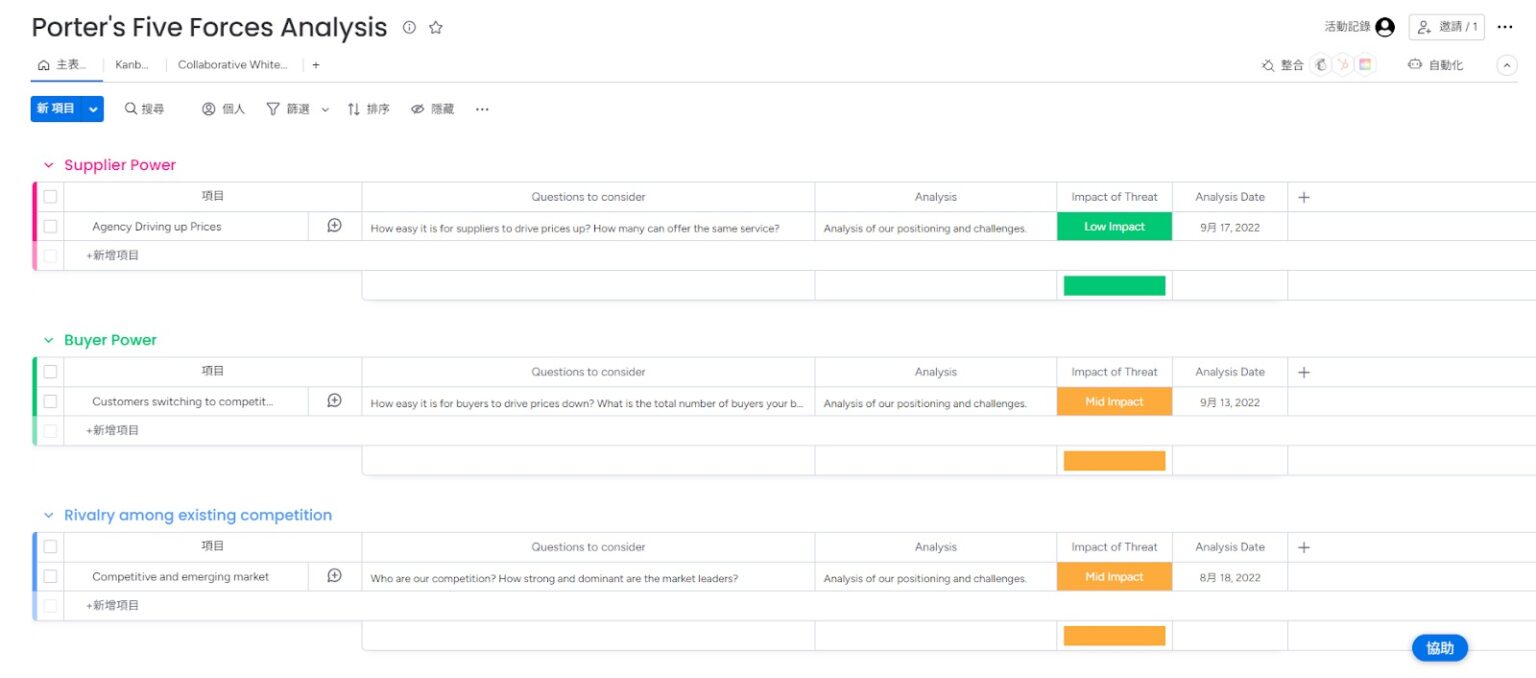Click the search magnifier icon in toolbar

tap(131, 109)
